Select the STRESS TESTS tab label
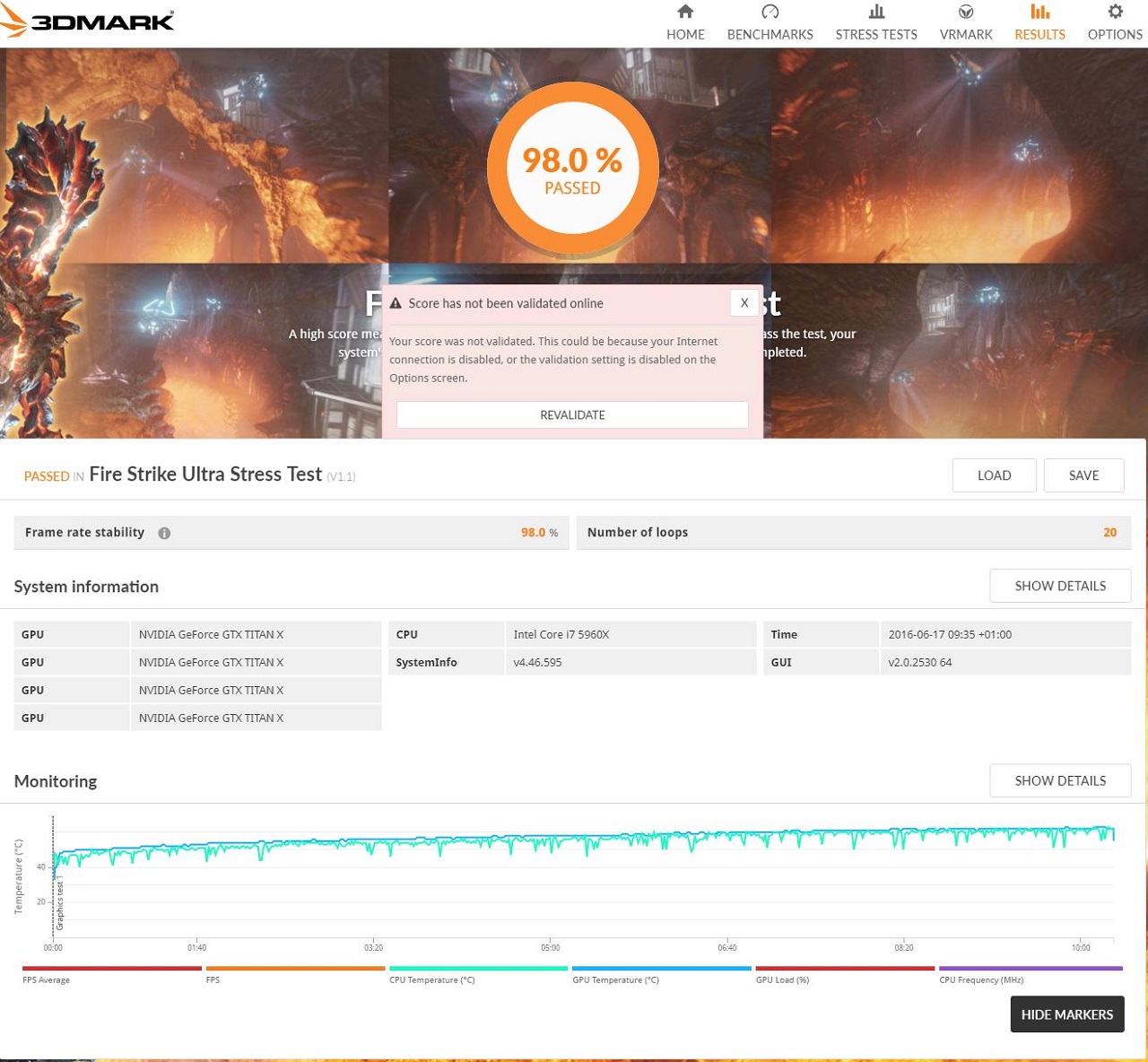Image resolution: width=1148 pixels, height=1062 pixels. tap(876, 34)
